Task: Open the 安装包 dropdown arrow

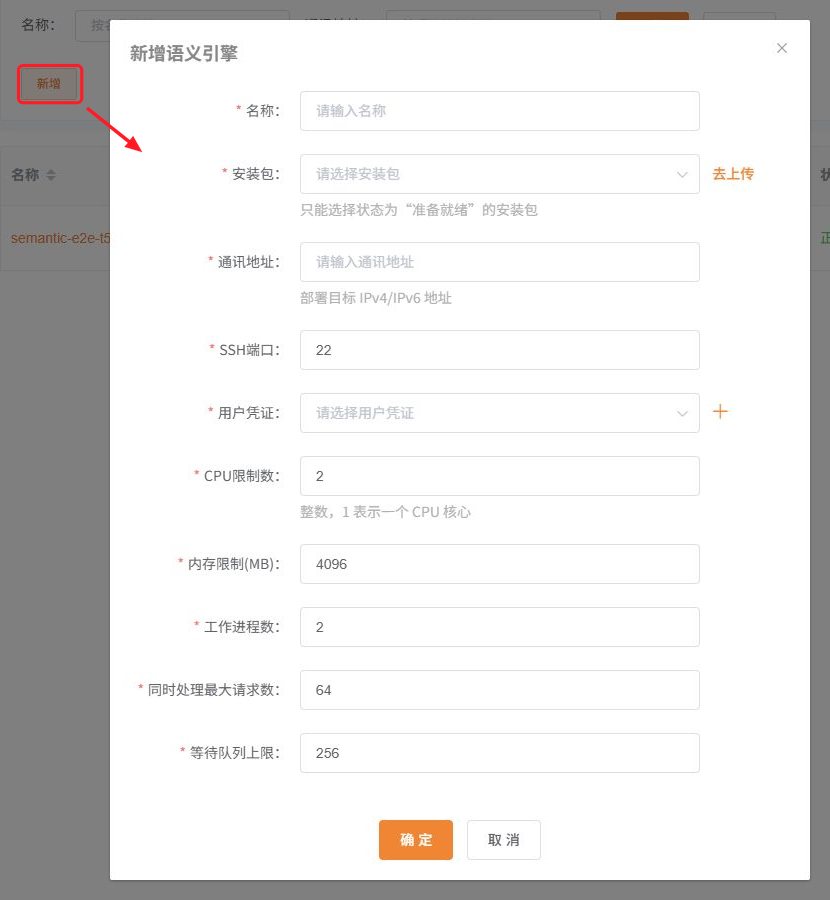Action: (682, 174)
